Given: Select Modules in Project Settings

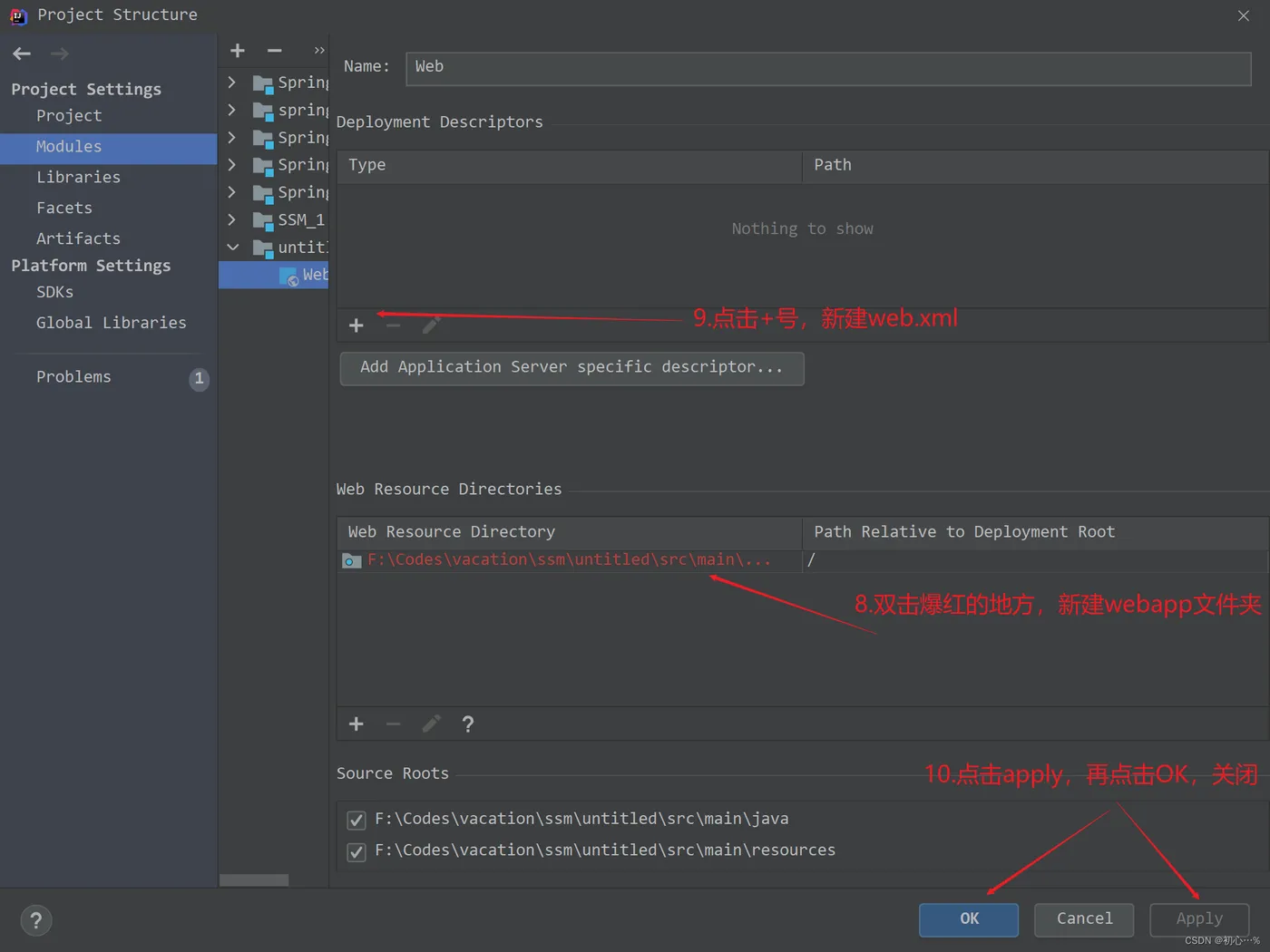Looking at the screenshot, I should click(109, 149).
